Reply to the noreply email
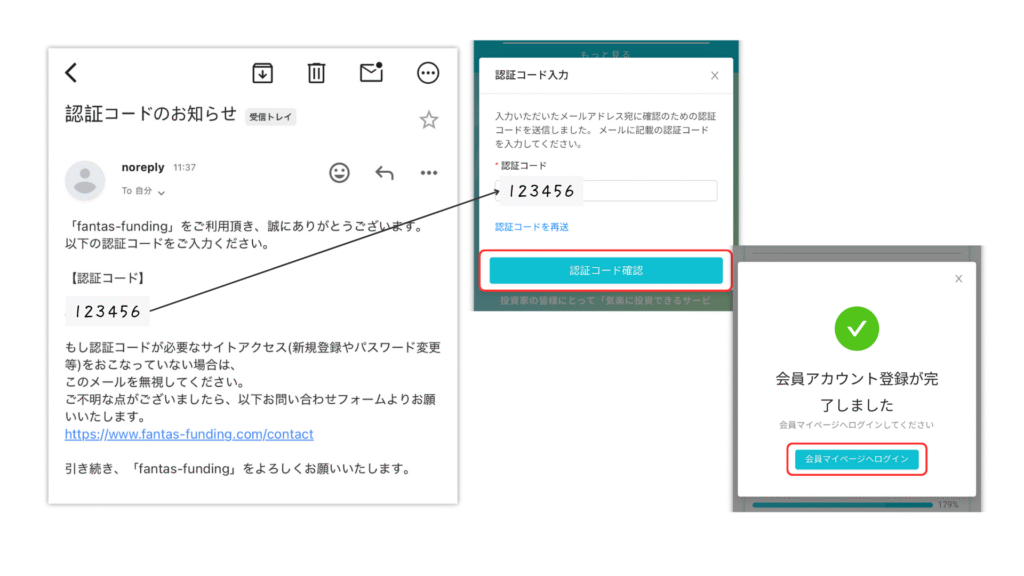Viewport: 1024px width, 576px height. [x=385, y=173]
